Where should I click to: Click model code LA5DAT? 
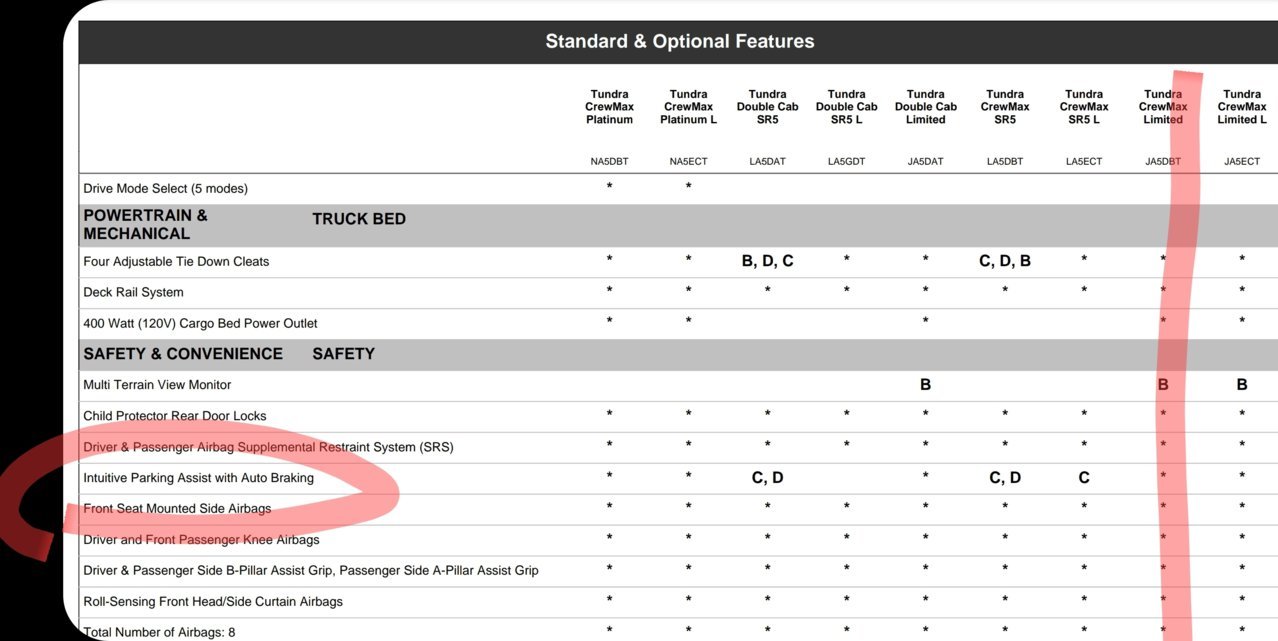click(767, 161)
